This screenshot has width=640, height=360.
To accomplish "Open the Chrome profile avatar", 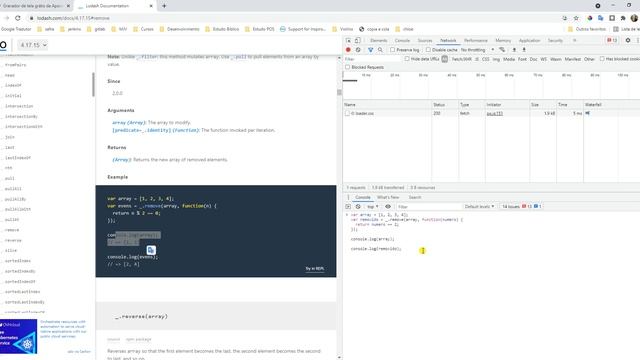I will click(x=634, y=18).
